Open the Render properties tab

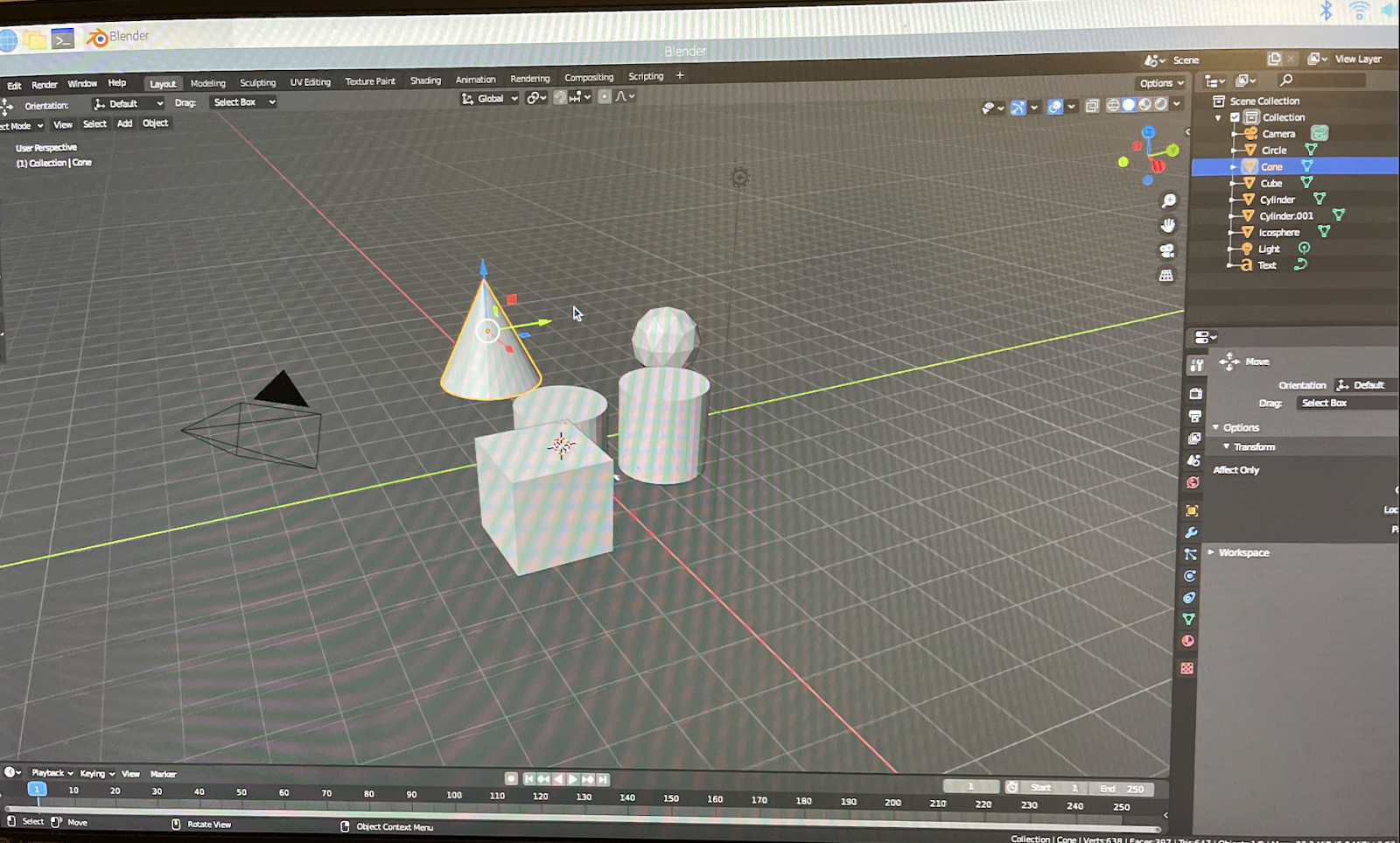coord(1196,393)
